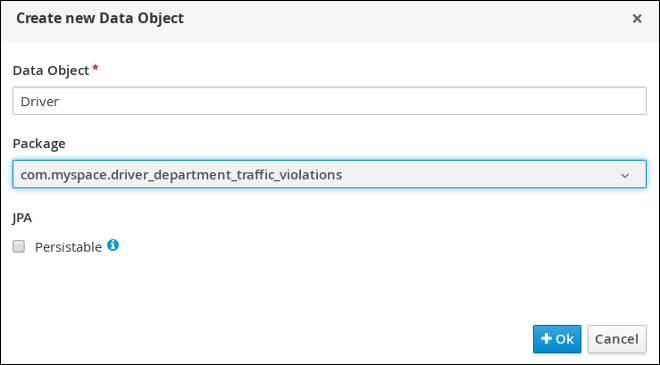Focus the Data Object name field
660x365 pixels.
tap(330, 101)
